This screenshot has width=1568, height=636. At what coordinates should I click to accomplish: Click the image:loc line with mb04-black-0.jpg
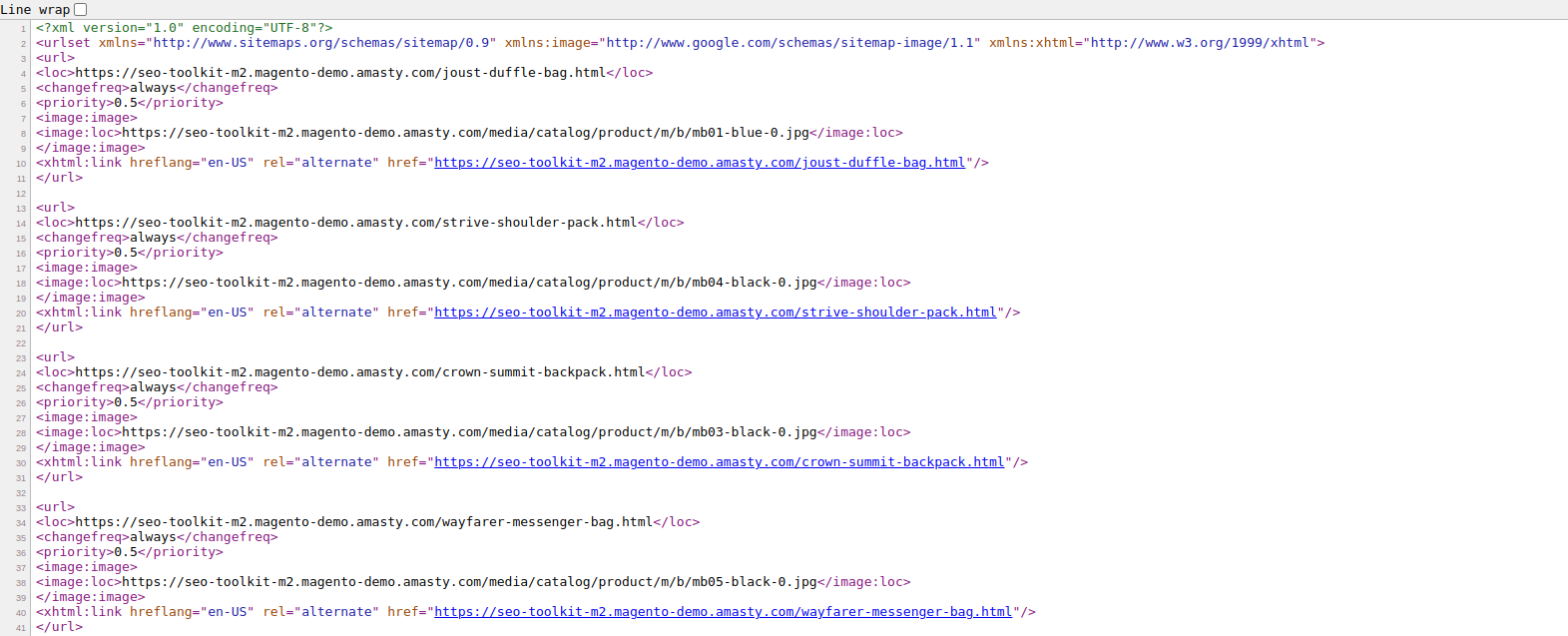[x=473, y=283]
